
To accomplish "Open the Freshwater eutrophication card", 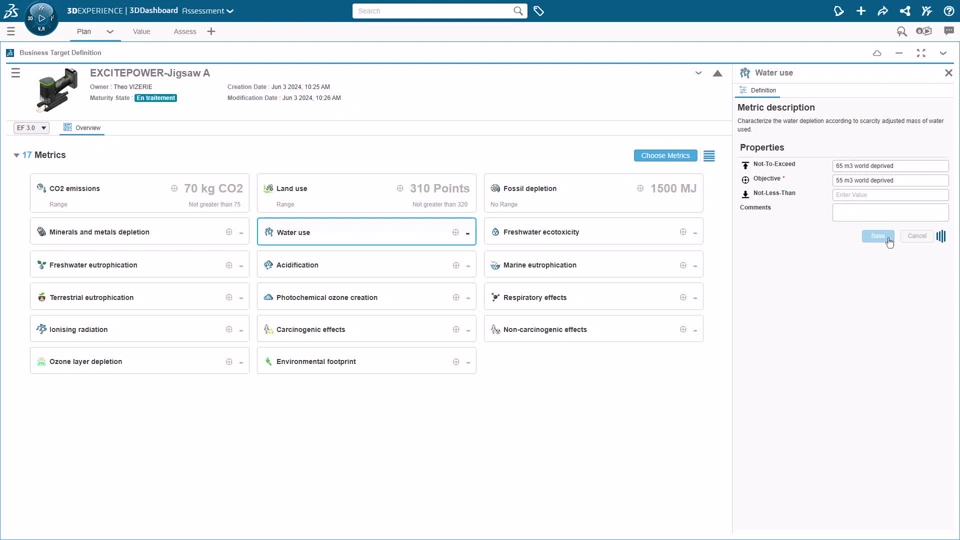I will coord(140,265).
